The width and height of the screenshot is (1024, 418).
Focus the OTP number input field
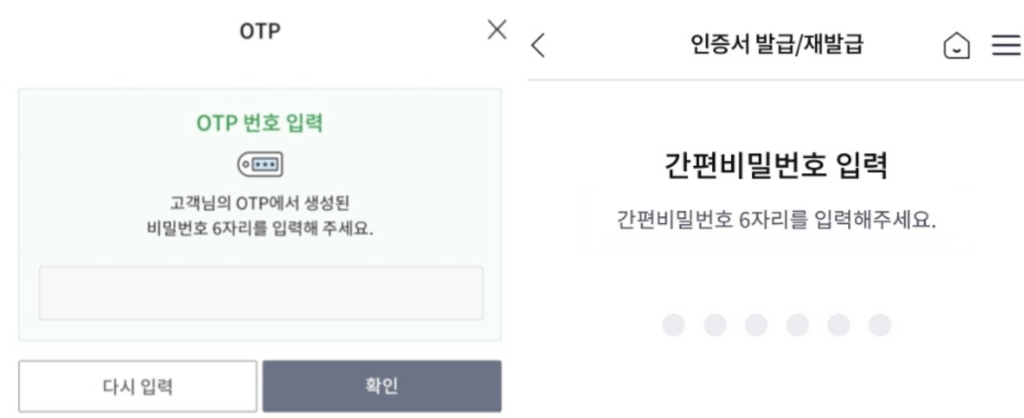[260, 292]
